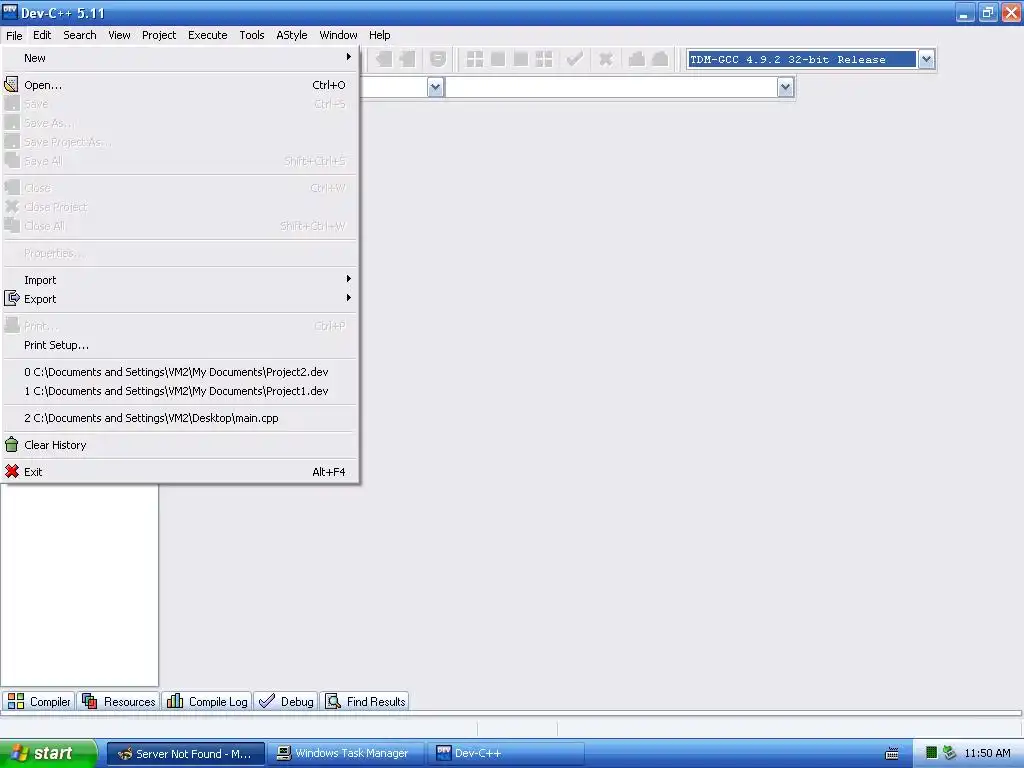Select Exit from the File menu

click(x=180, y=472)
